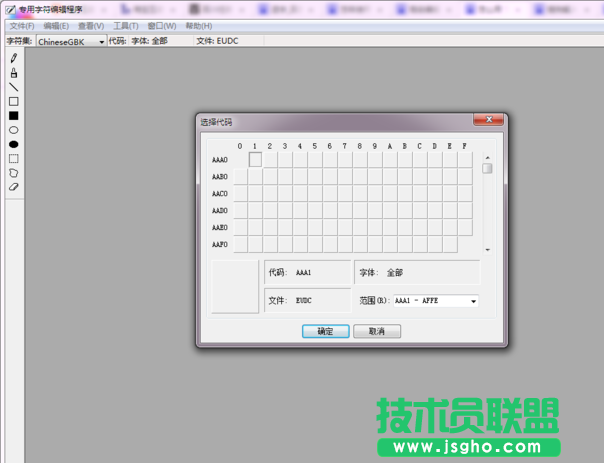The image size is (604, 463).
Task: Select code cell in row AAA0 column F
Action: [465, 159]
